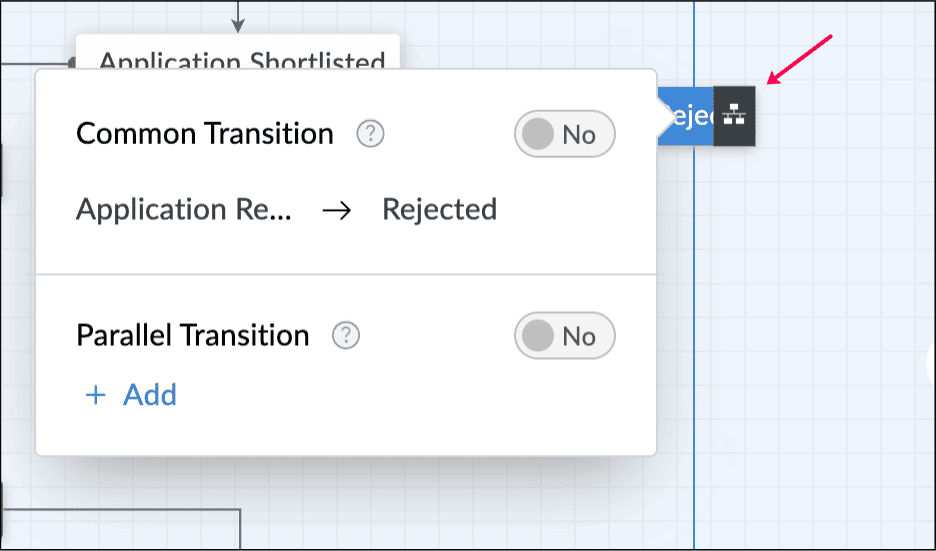Click the transition hierarchy icon beside Rejected

click(735, 116)
